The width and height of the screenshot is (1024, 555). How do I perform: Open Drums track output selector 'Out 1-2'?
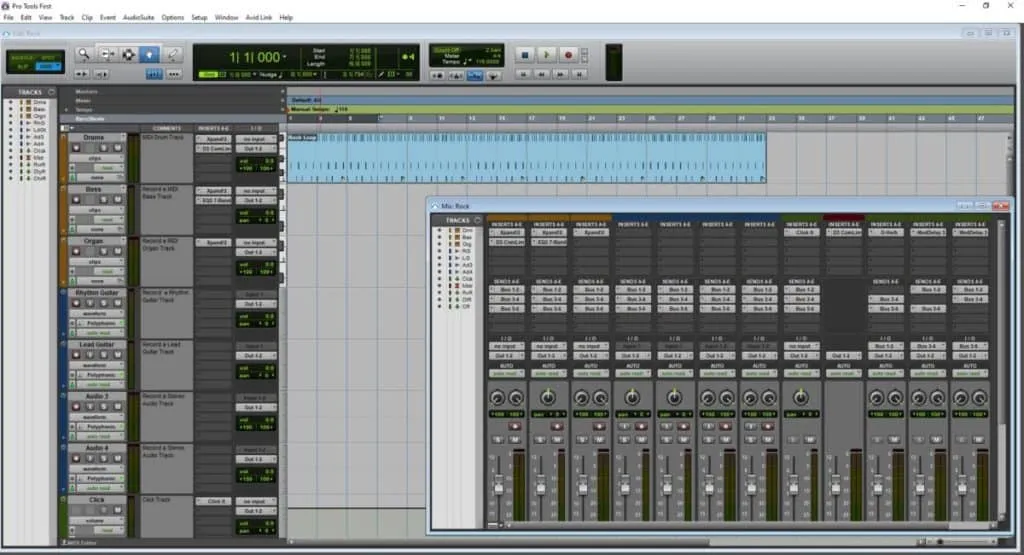click(x=255, y=149)
